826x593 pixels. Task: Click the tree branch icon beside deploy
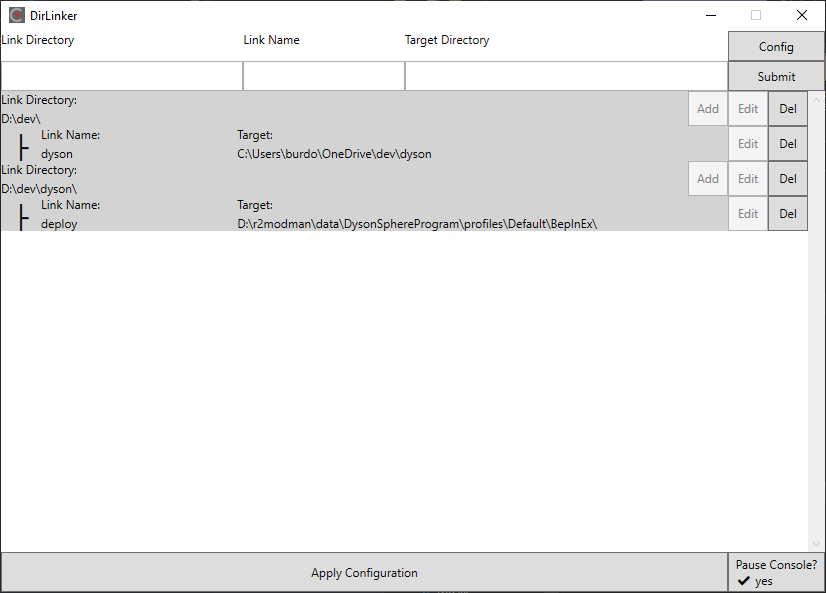(x=23, y=218)
